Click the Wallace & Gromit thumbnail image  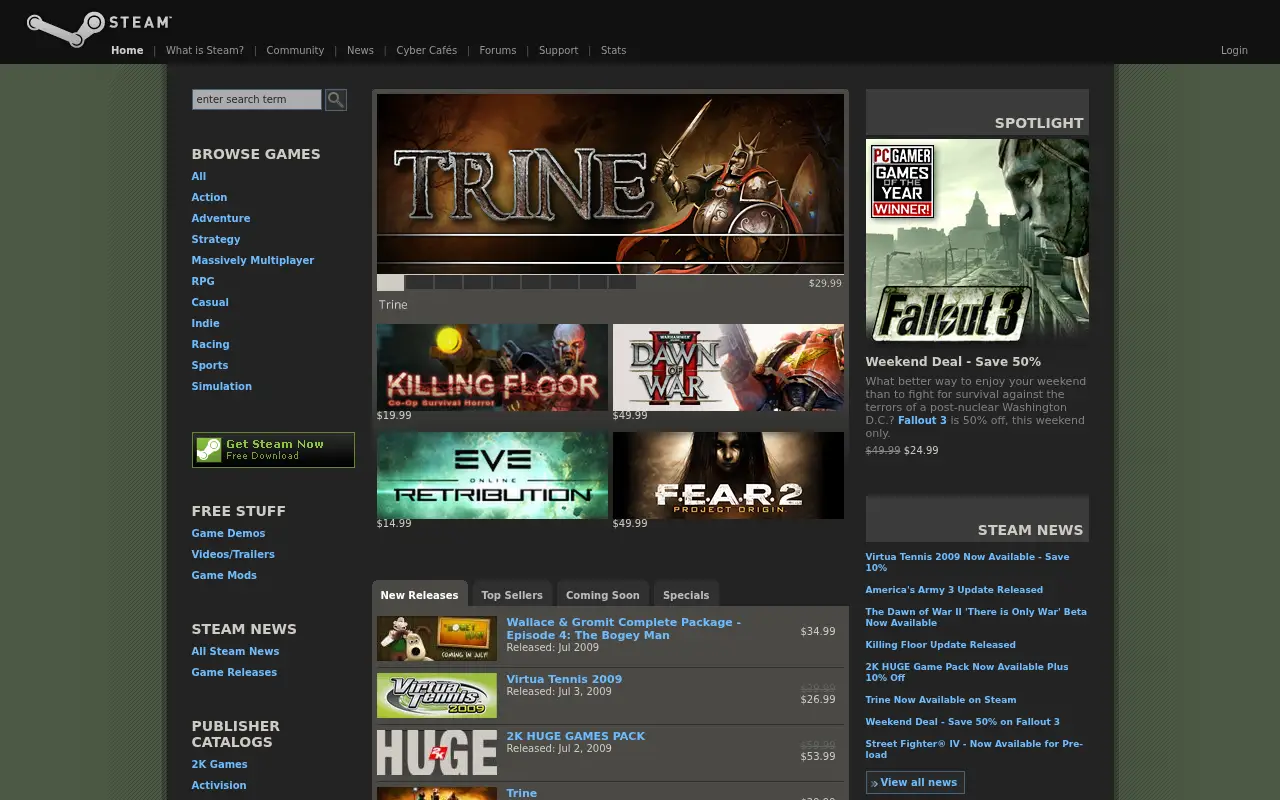tap(437, 638)
